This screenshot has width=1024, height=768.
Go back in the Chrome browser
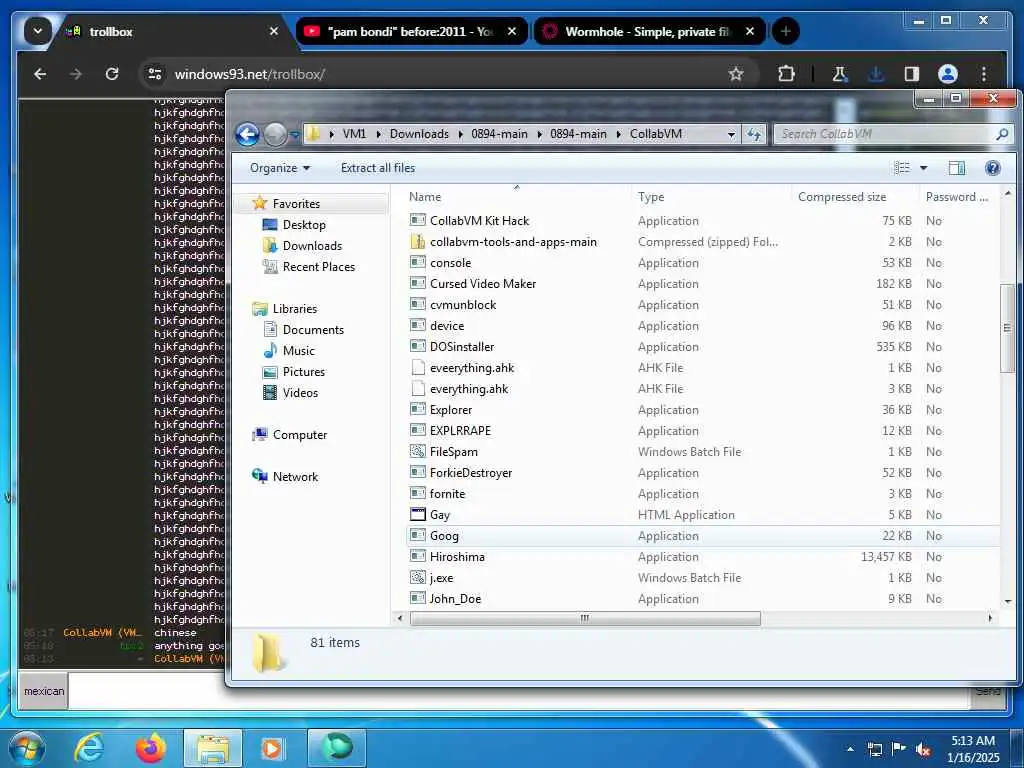click(40, 74)
